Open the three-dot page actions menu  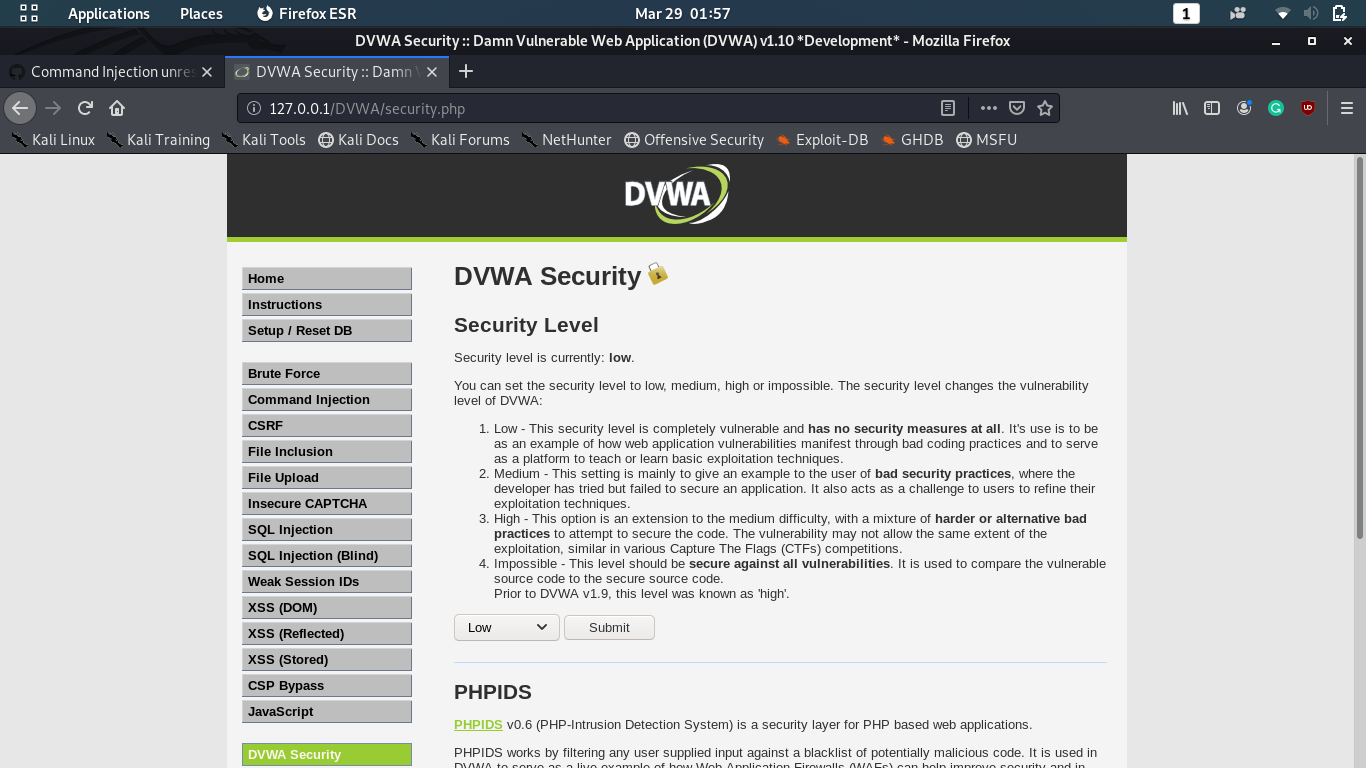click(988, 107)
